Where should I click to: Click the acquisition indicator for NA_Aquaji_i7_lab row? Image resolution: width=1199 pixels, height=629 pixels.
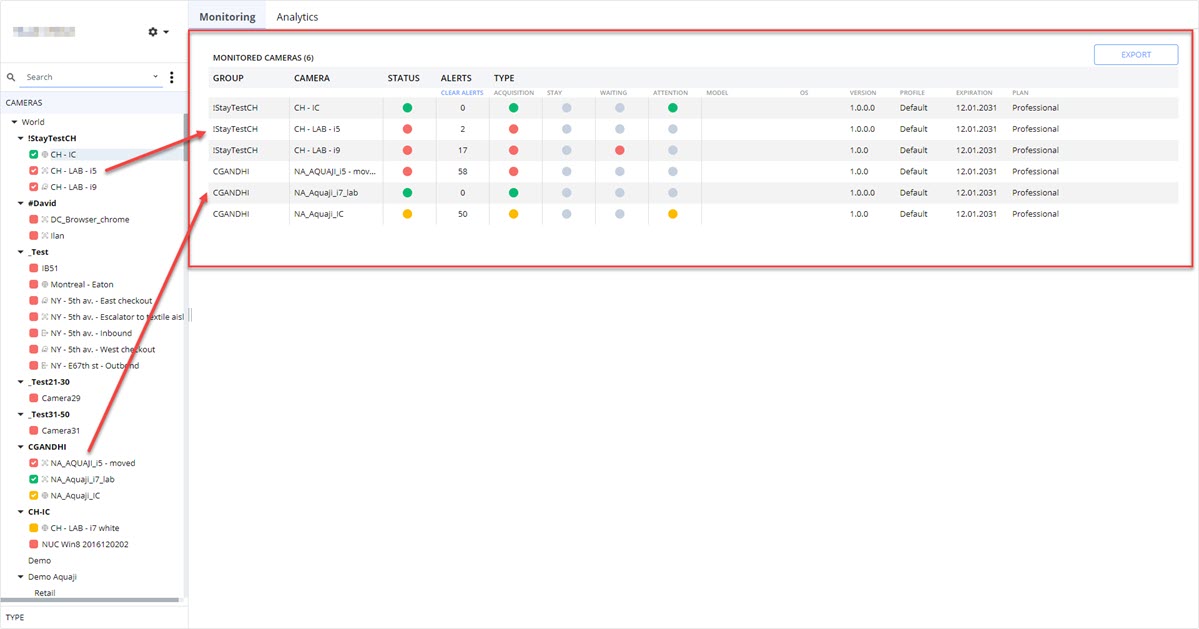coord(514,193)
